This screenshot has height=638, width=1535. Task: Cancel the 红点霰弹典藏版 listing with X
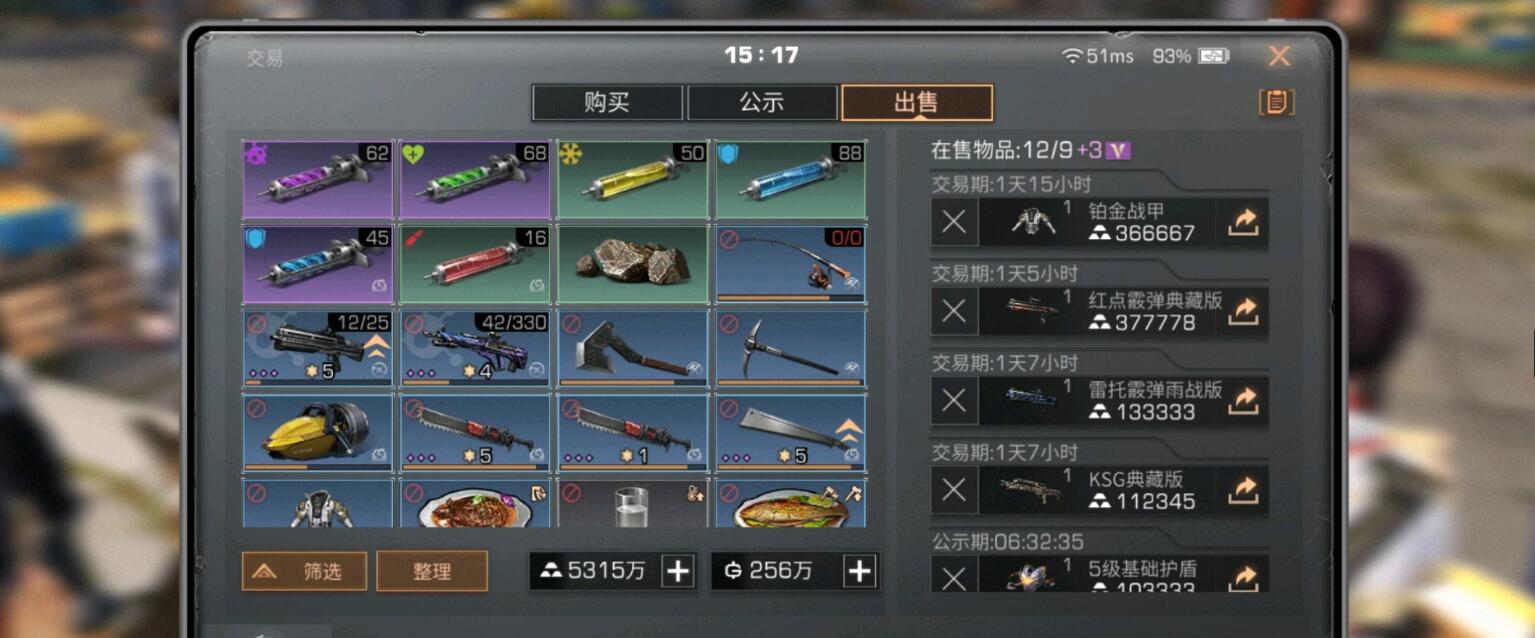click(x=954, y=312)
